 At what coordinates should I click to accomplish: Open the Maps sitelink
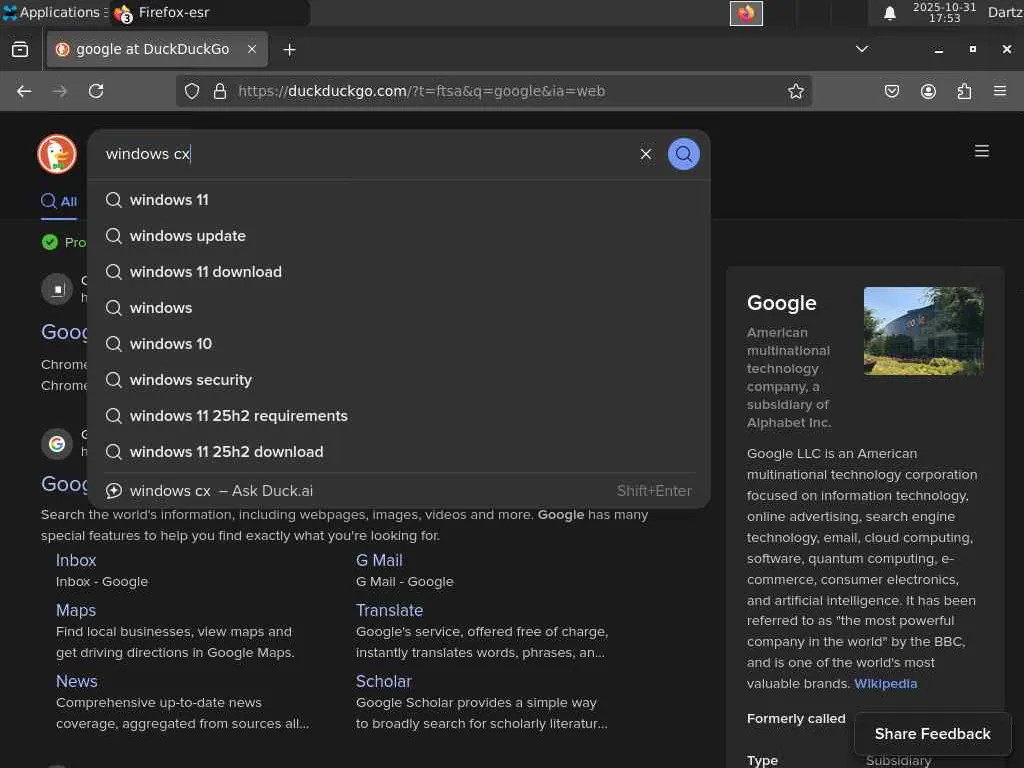coord(76,610)
